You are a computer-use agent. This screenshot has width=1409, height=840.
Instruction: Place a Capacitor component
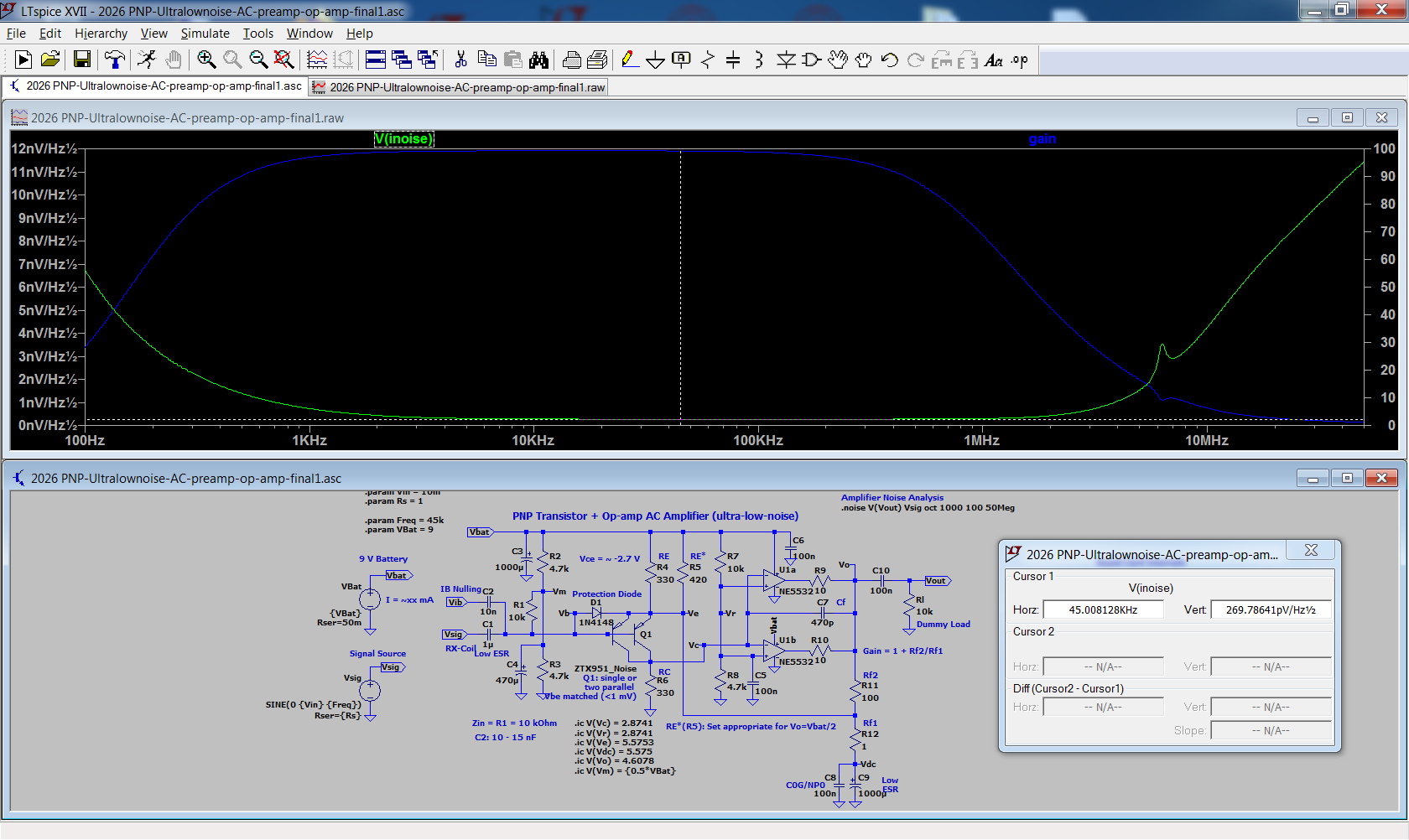pos(733,60)
